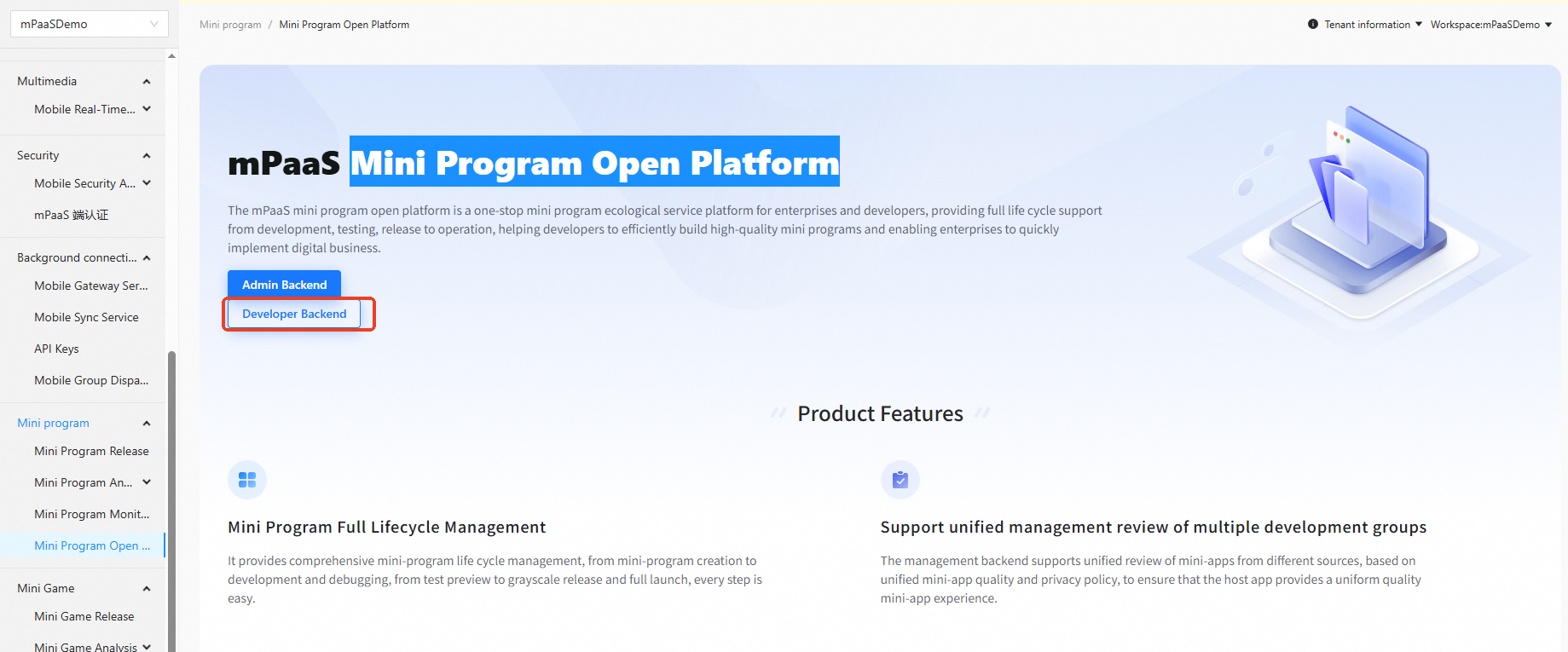The height and width of the screenshot is (652, 1568).
Task: Open Tenant information dropdown
Action: pyautogui.click(x=1373, y=25)
